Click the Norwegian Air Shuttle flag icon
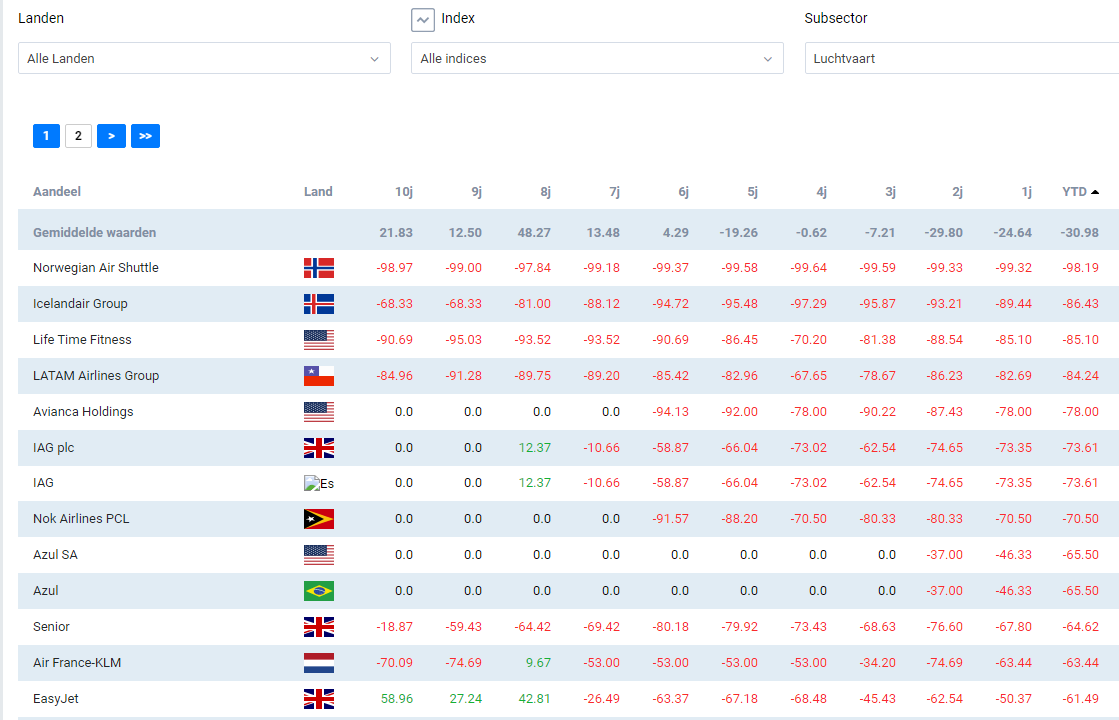Screen dimensions: 1119x720 point(319,268)
